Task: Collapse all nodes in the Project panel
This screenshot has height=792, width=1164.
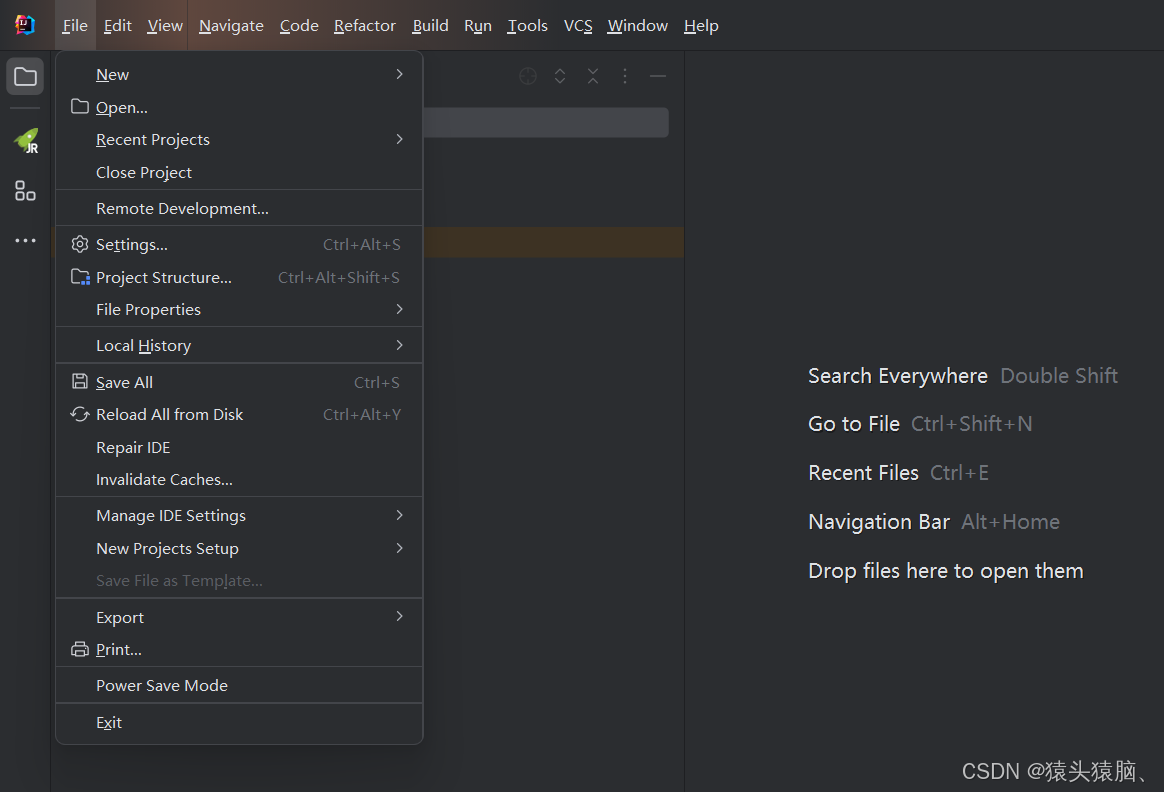Action: 592,75
